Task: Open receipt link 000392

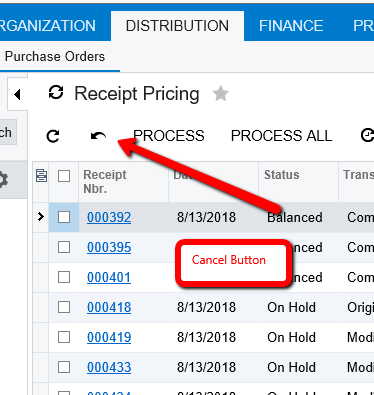Action: [109, 217]
